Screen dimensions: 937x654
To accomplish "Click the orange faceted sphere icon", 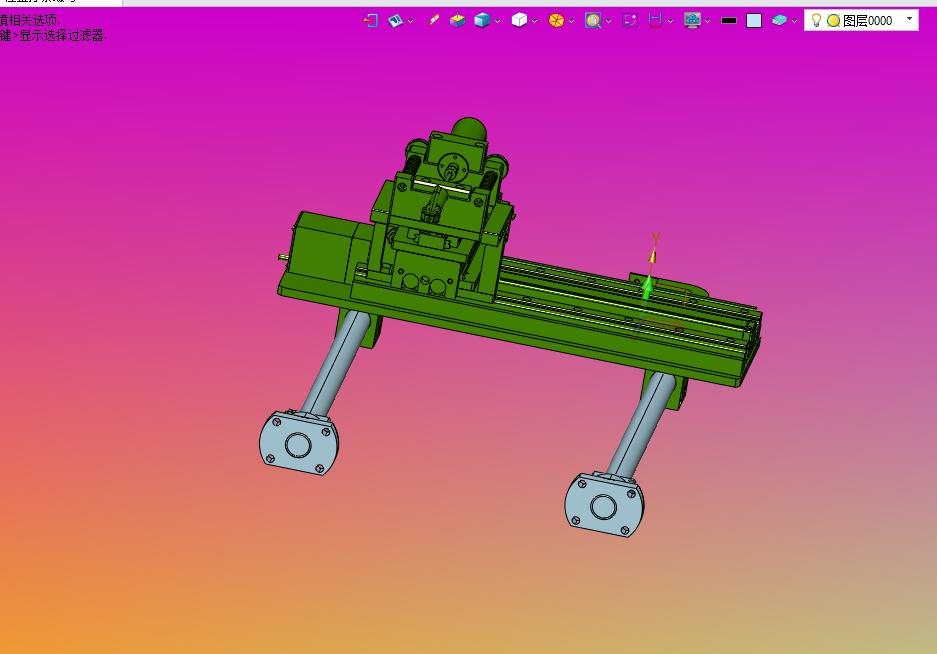I will pyautogui.click(x=556, y=21).
